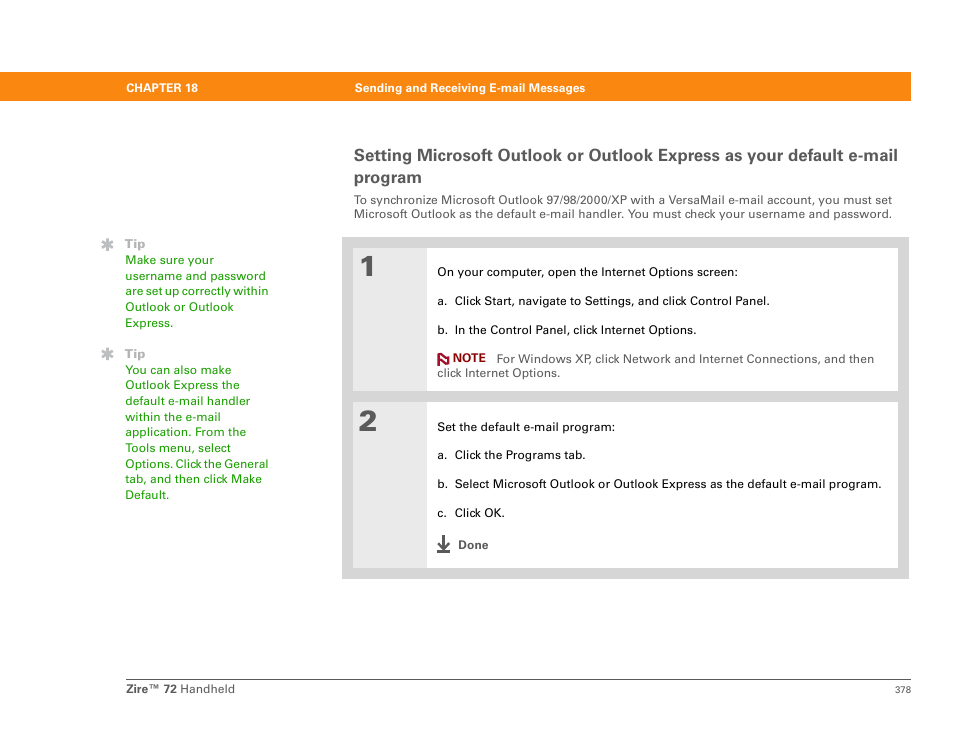Click the "Done" label in step 2
This screenshot has width=954, height=738.
(473, 545)
